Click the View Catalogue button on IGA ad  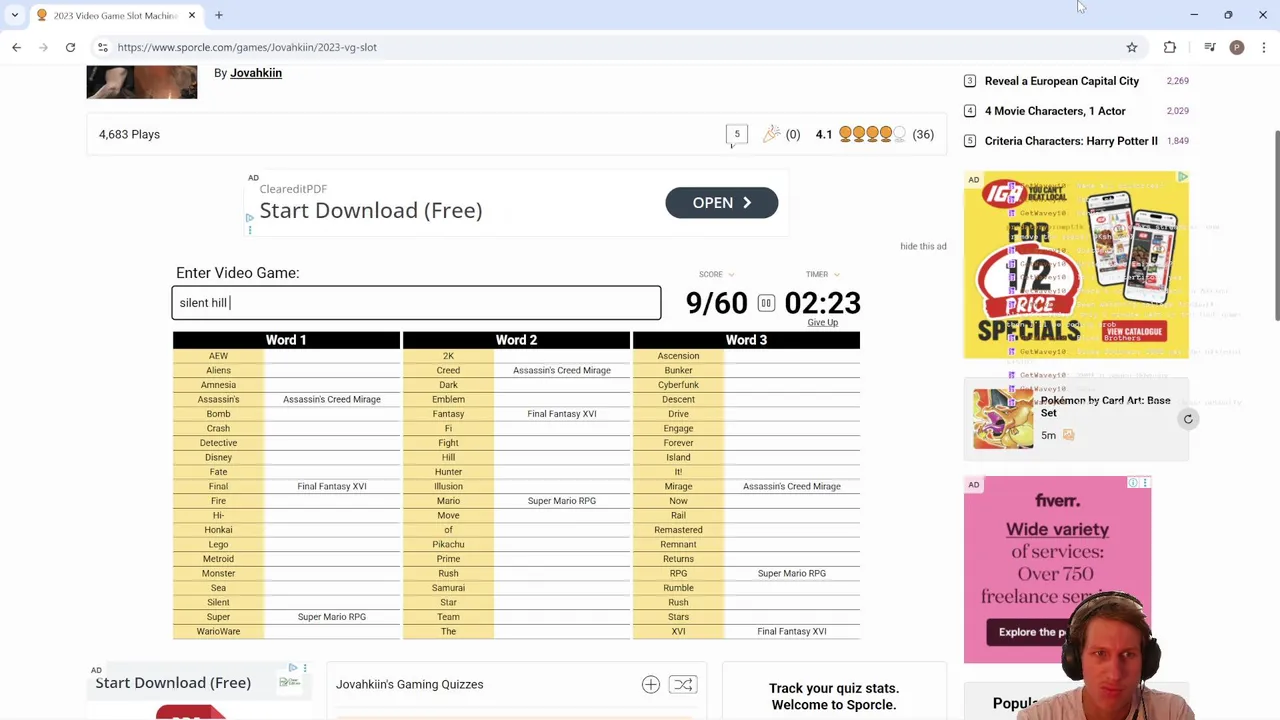[1134, 332]
